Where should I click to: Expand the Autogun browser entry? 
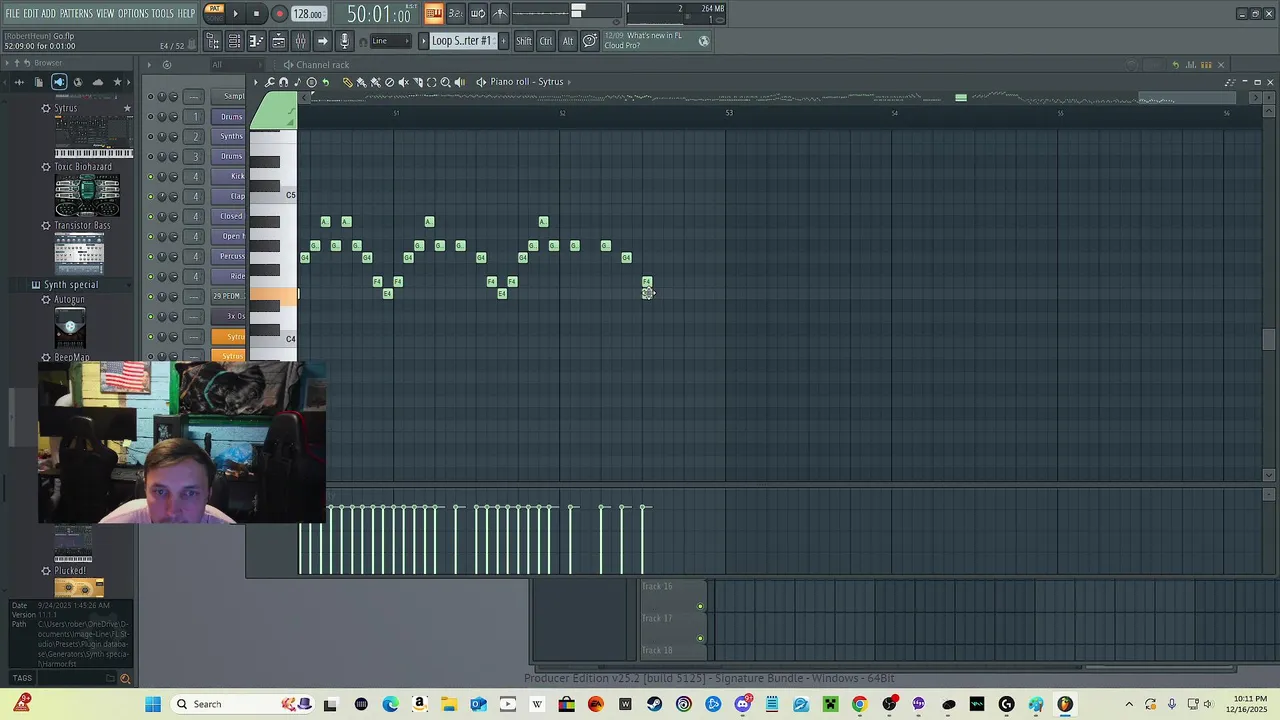click(x=45, y=300)
